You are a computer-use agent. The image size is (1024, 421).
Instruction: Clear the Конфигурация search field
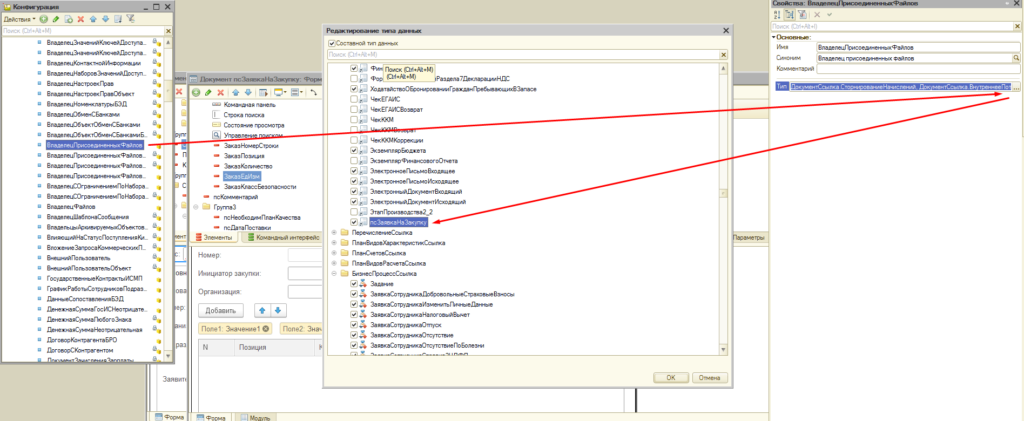point(168,30)
